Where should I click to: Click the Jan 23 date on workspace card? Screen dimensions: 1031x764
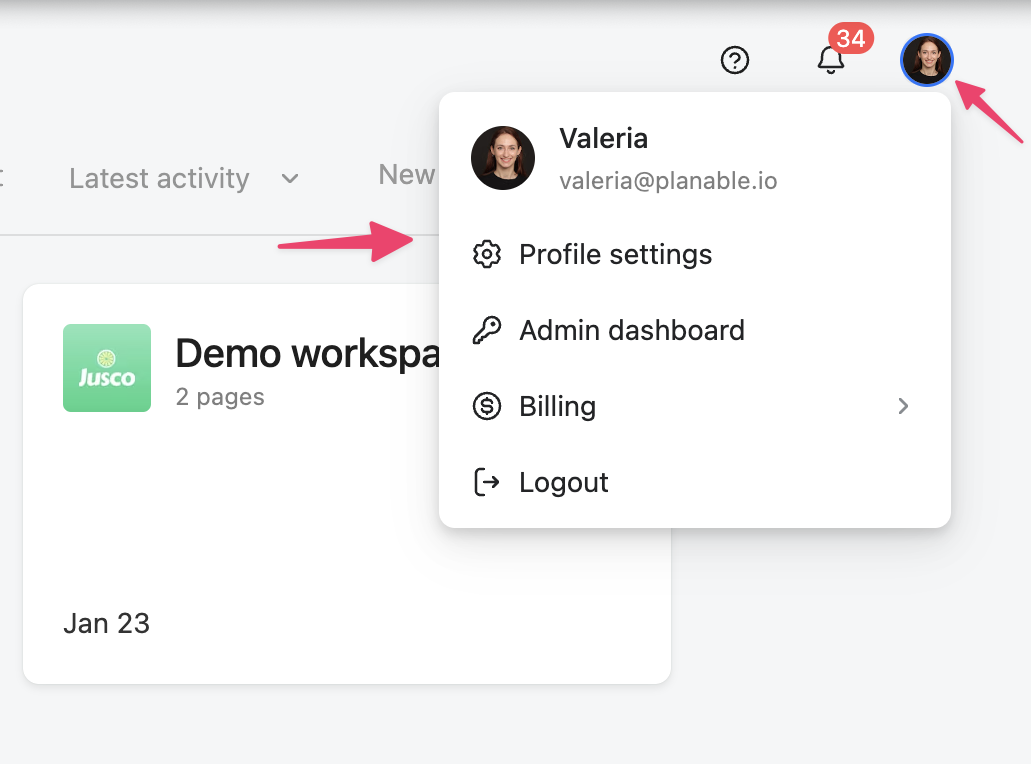tap(107, 624)
